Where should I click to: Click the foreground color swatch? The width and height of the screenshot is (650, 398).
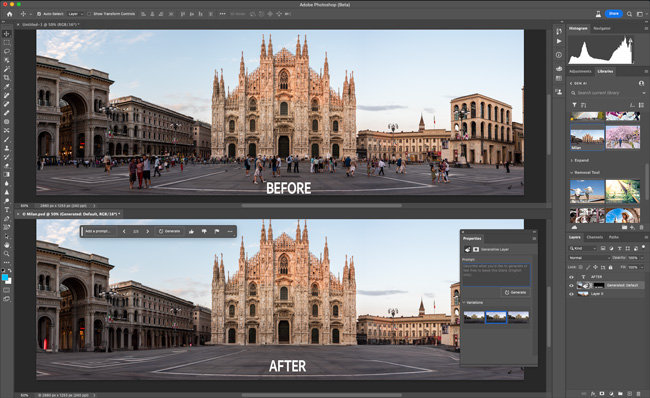(x=5, y=277)
